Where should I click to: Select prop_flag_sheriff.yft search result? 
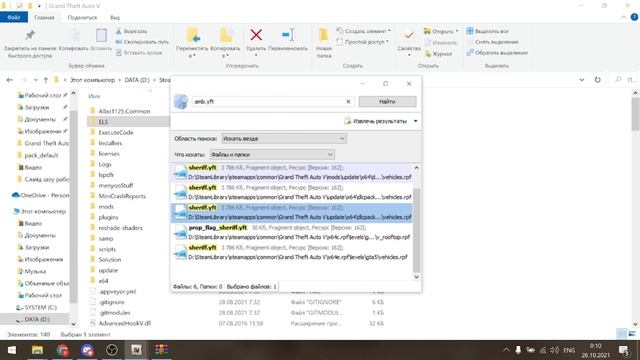click(292, 232)
